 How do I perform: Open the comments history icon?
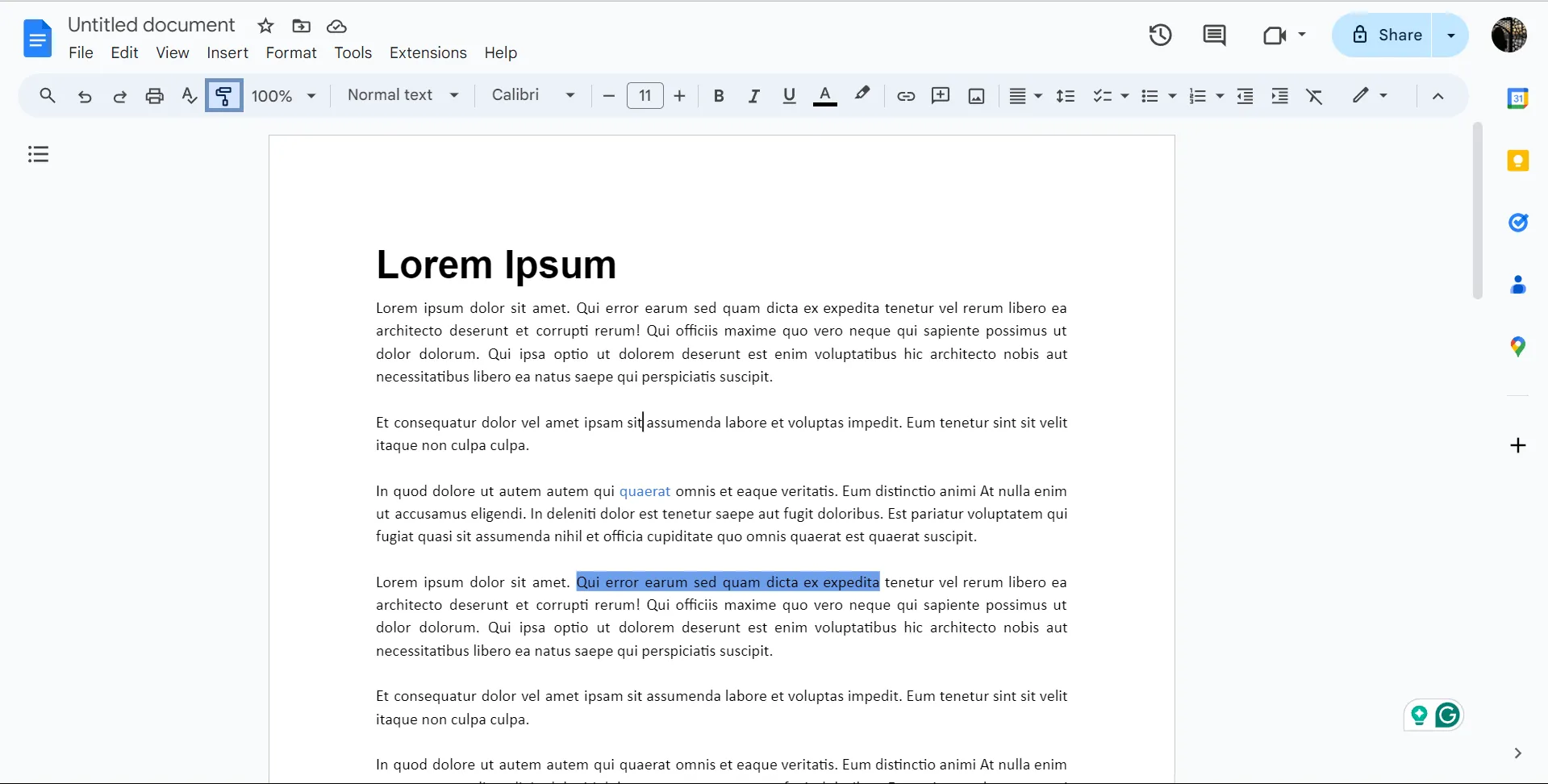[x=1214, y=35]
